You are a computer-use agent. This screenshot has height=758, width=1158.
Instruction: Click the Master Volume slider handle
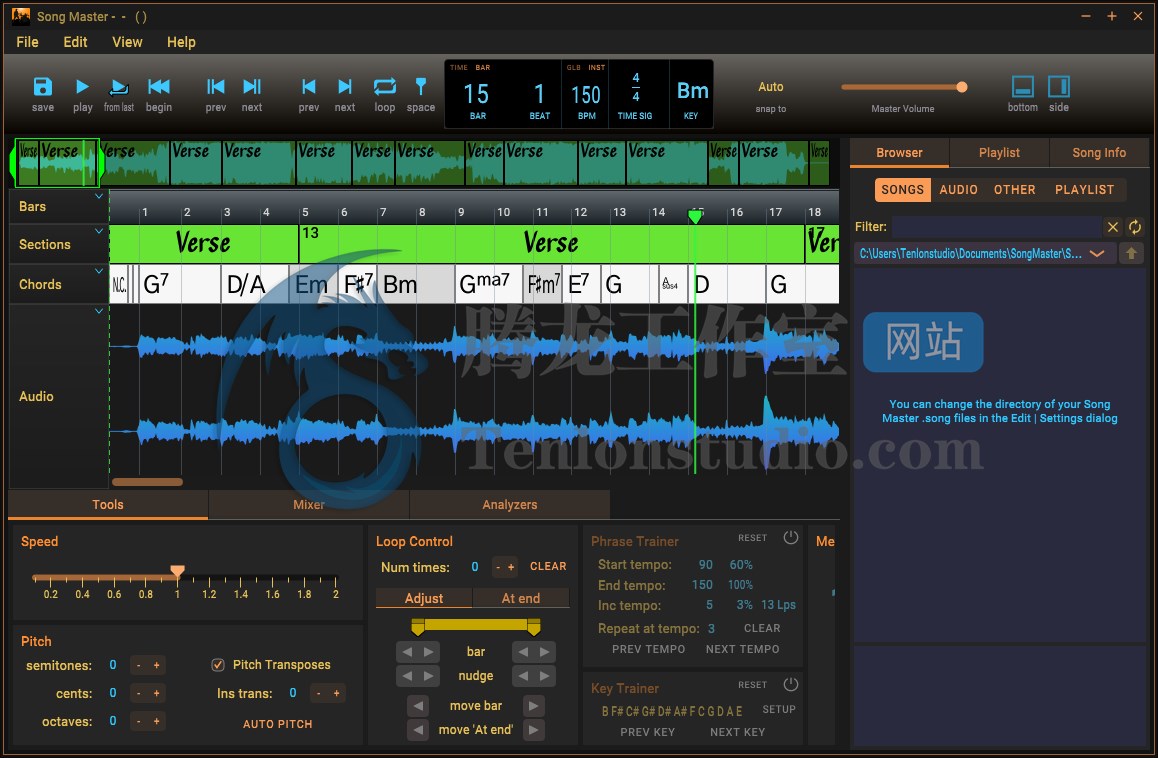pos(962,87)
